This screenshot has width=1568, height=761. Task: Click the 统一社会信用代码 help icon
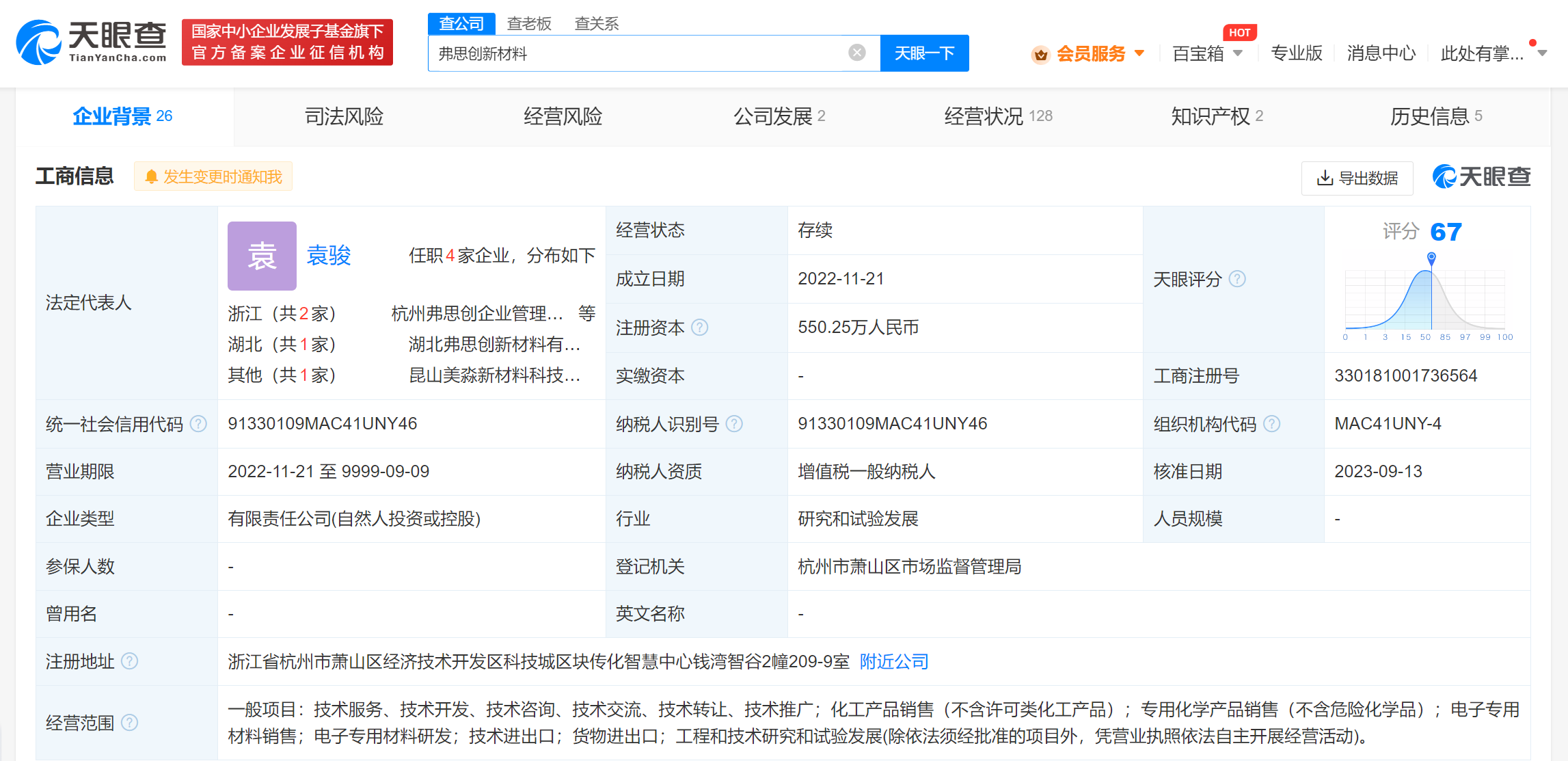(198, 424)
